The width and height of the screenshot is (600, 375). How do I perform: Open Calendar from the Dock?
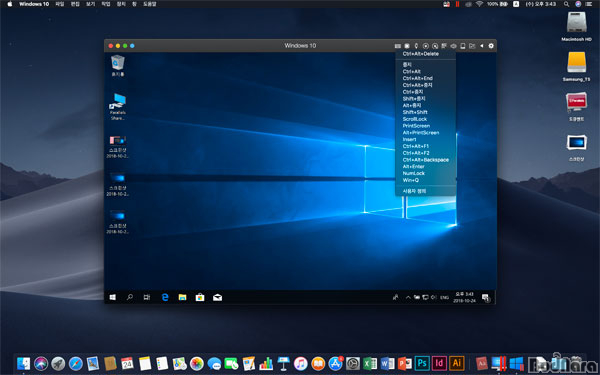127,363
